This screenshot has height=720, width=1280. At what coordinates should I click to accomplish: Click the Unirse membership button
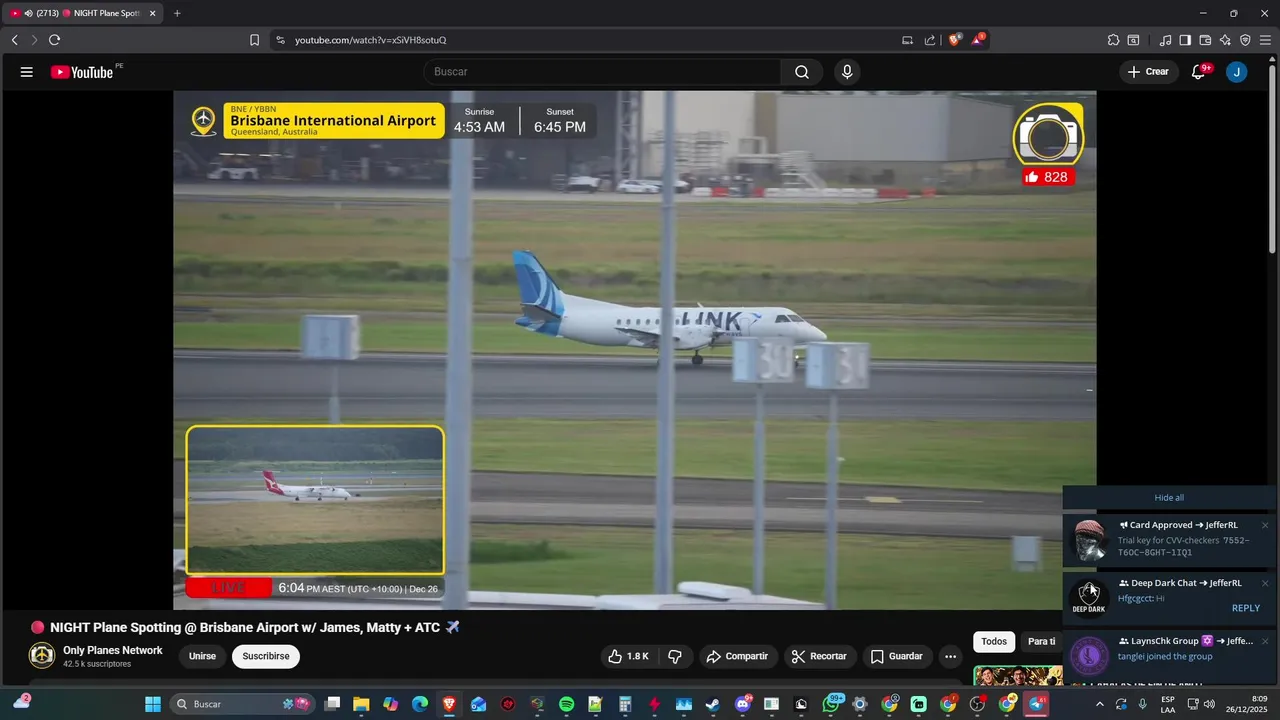pyautogui.click(x=202, y=656)
